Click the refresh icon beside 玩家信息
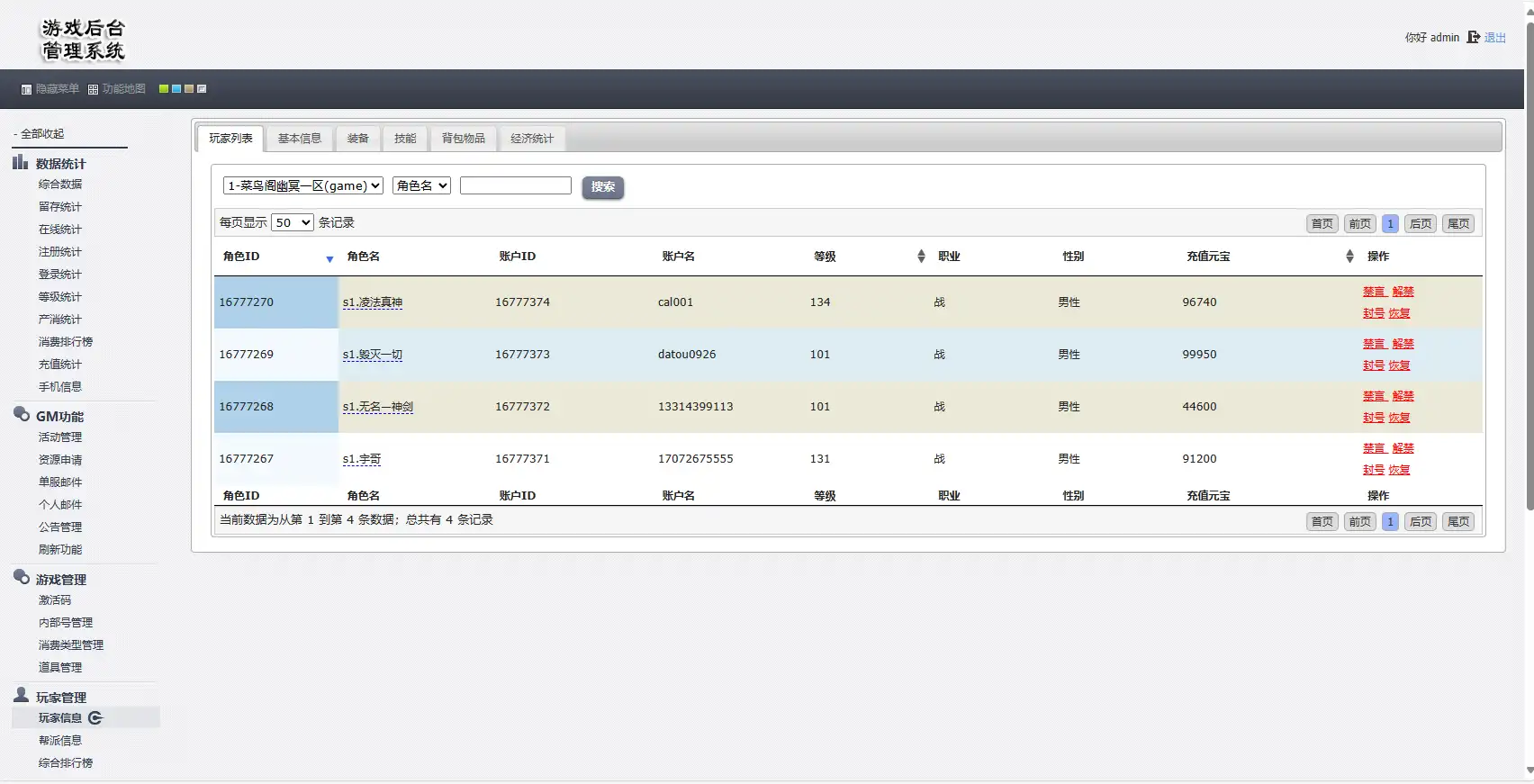The height and width of the screenshot is (784, 1534). click(x=95, y=717)
